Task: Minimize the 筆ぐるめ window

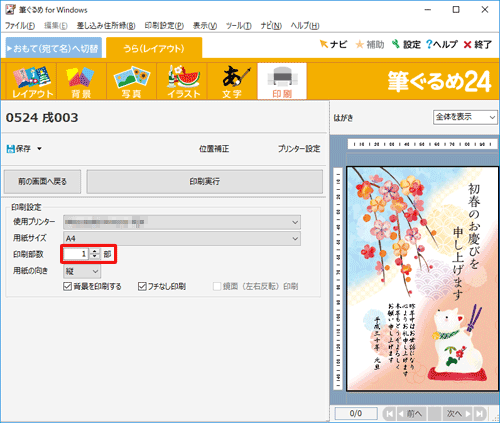Action: point(428,10)
